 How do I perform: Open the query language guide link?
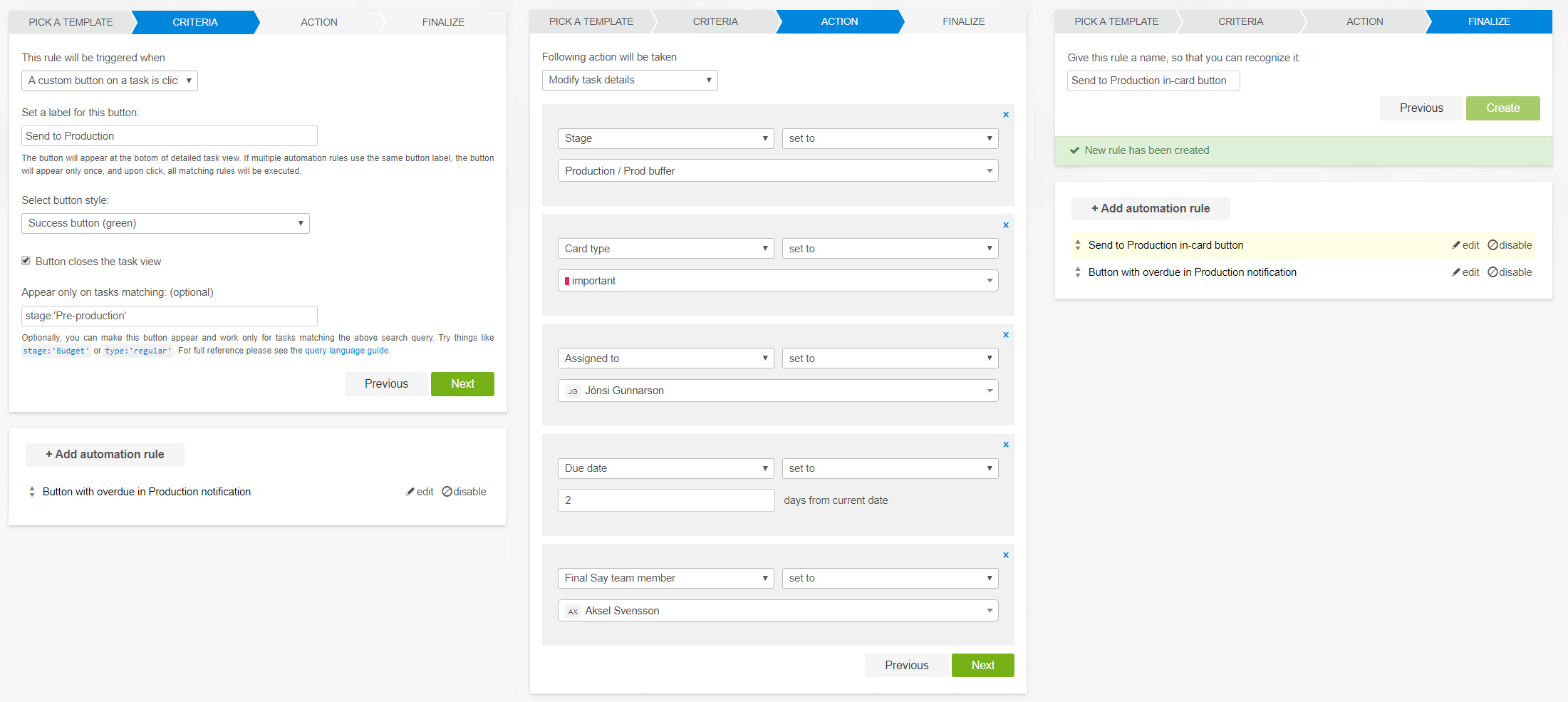tap(347, 351)
